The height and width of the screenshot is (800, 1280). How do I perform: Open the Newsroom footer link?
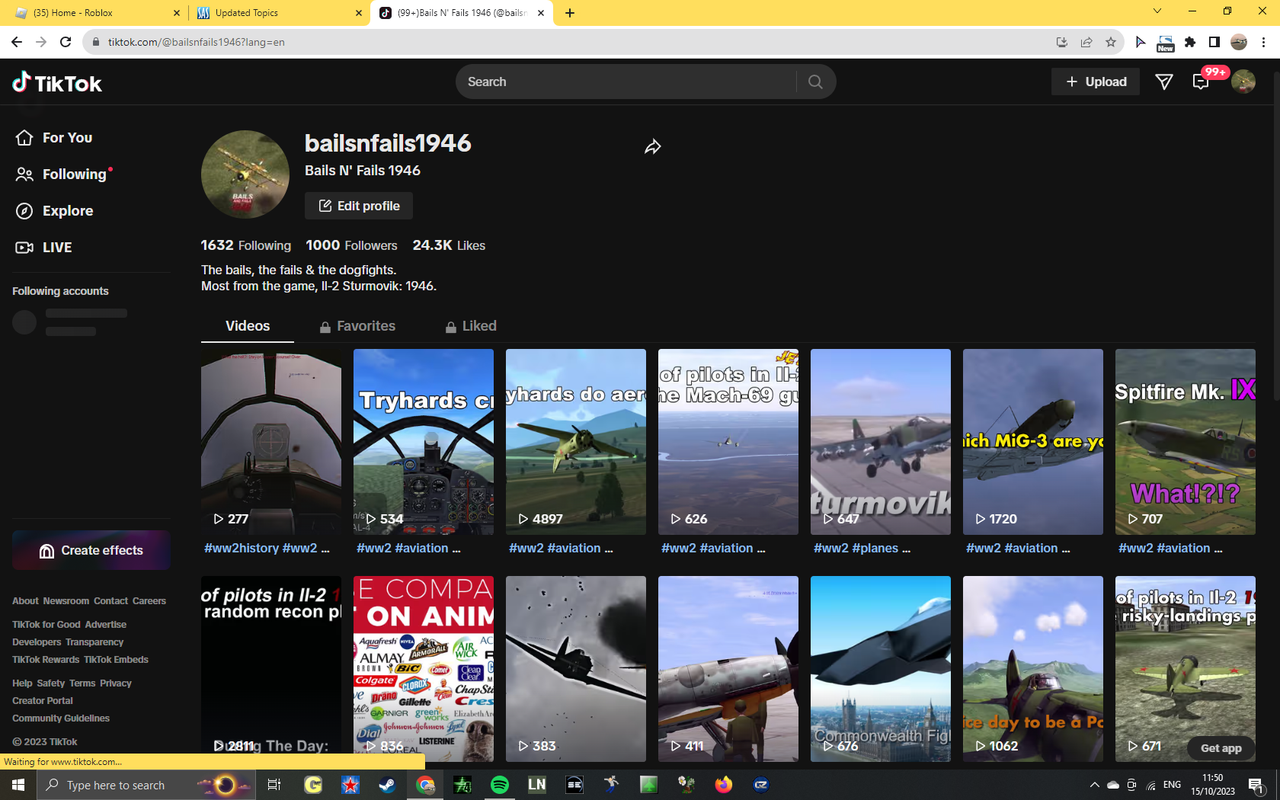click(66, 601)
